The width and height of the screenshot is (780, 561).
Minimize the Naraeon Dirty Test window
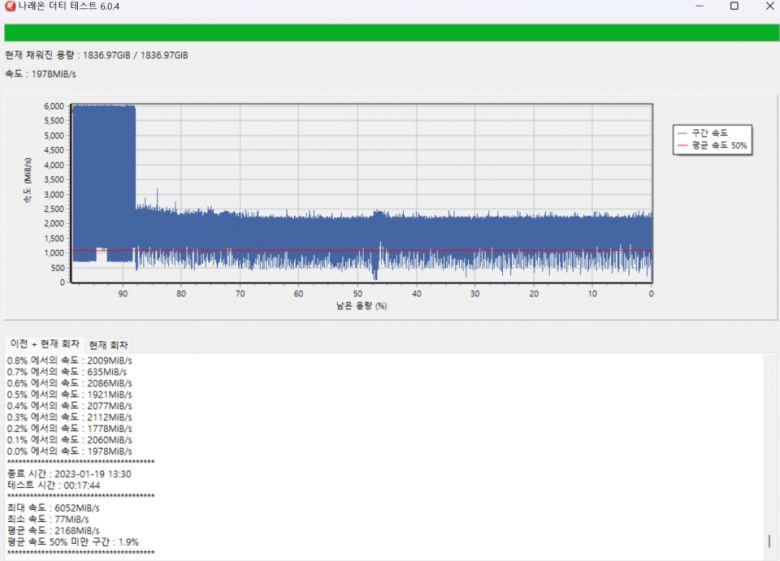tap(699, 6)
